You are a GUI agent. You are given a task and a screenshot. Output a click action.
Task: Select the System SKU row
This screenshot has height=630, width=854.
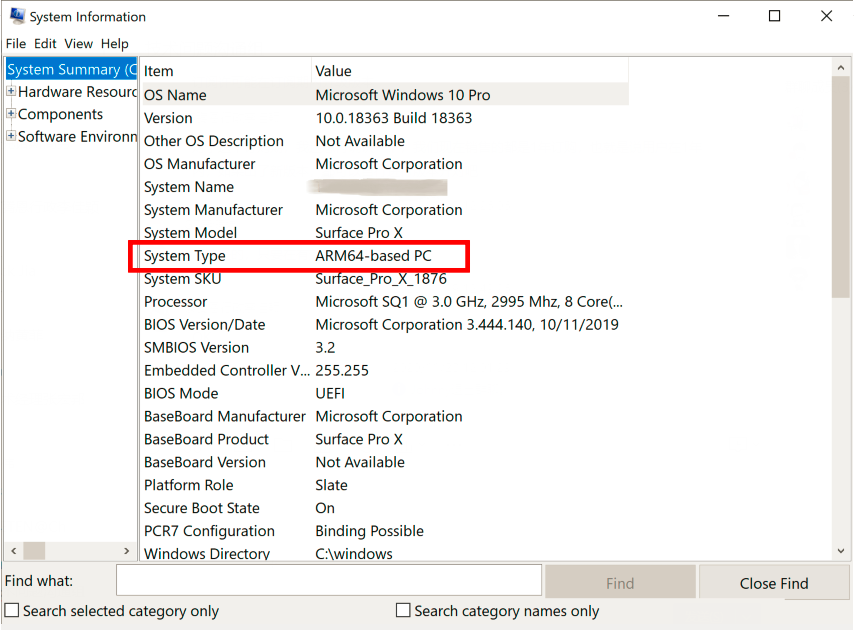tap(385, 279)
